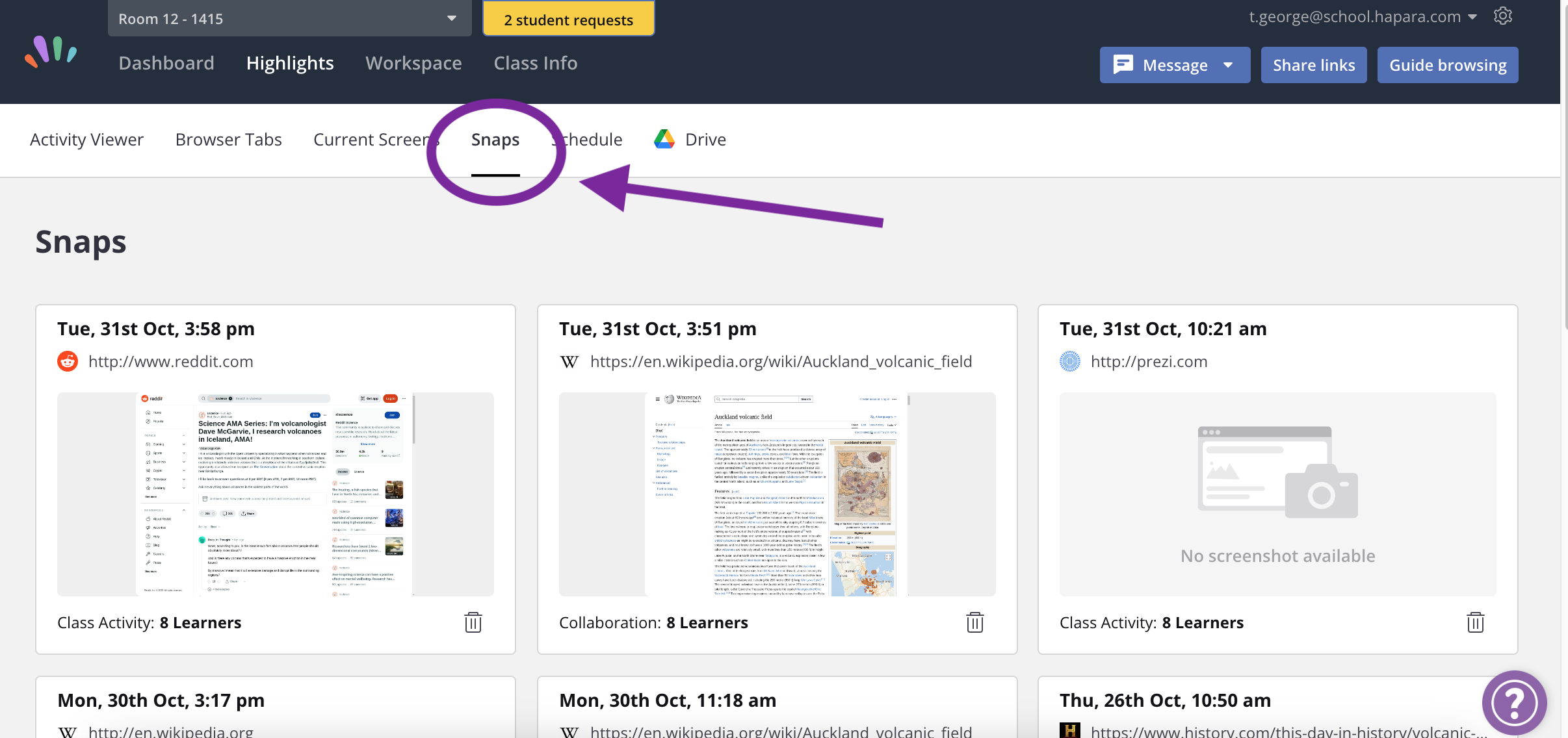Click 'Tue, 31st Oct, 3:51 pm' heading
1568x738 pixels.
(x=658, y=329)
